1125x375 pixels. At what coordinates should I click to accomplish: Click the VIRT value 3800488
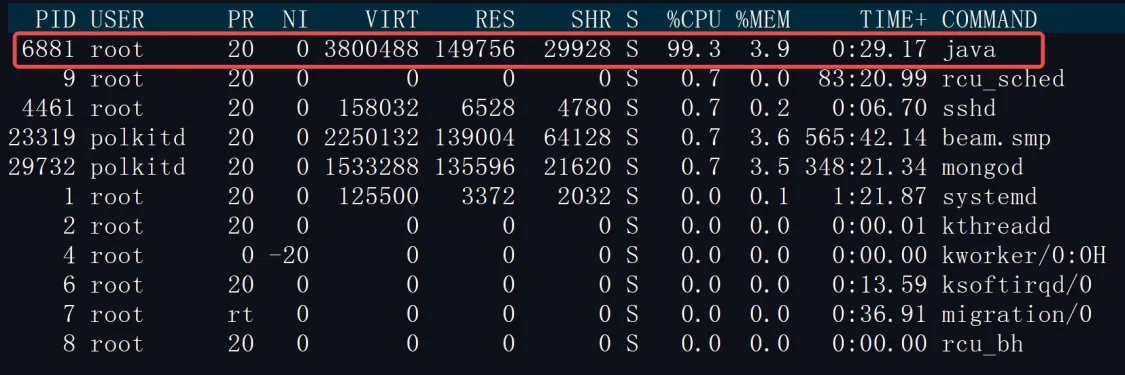click(x=372, y=49)
